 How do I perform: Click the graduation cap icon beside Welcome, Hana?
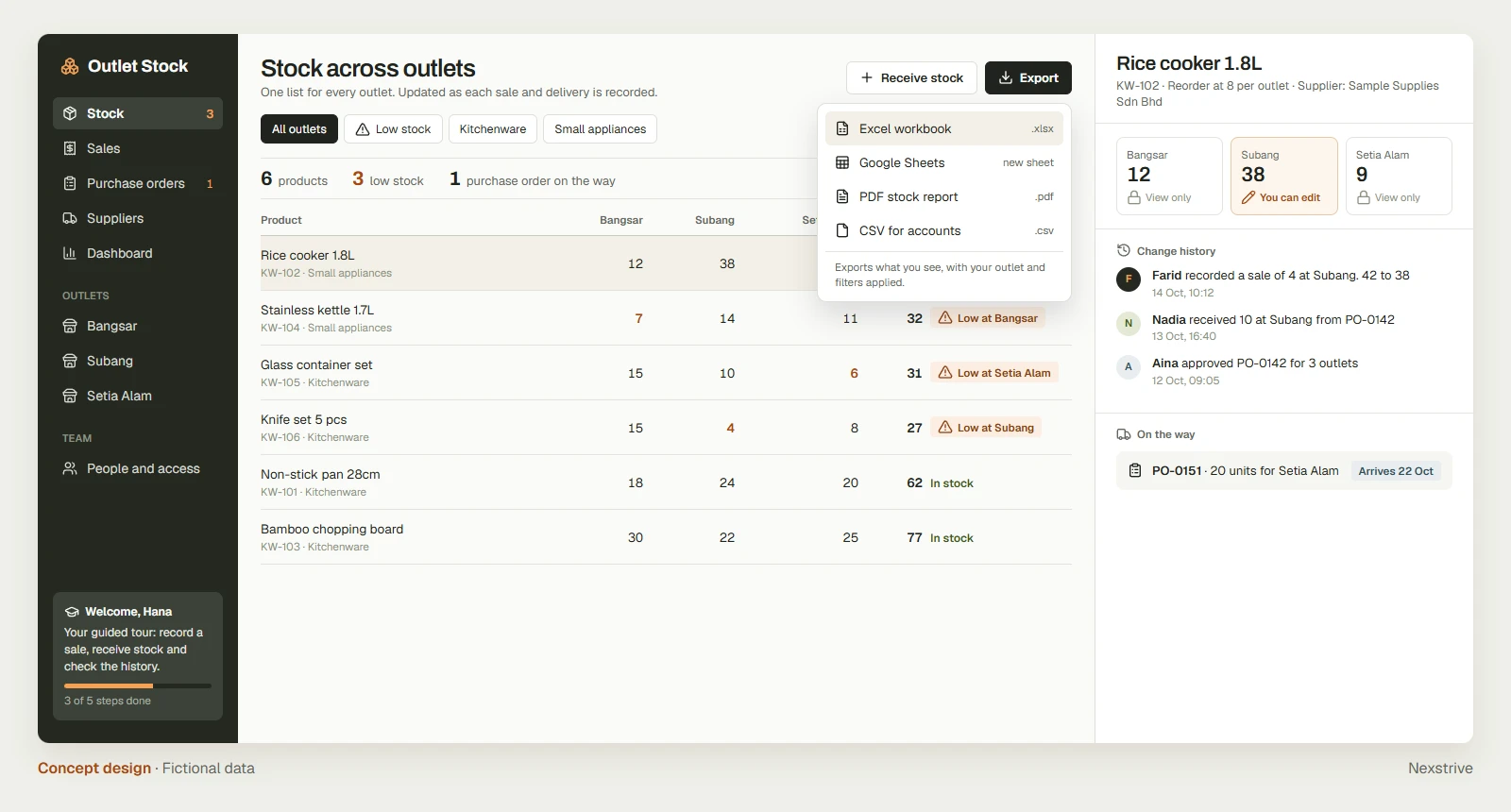(72, 612)
